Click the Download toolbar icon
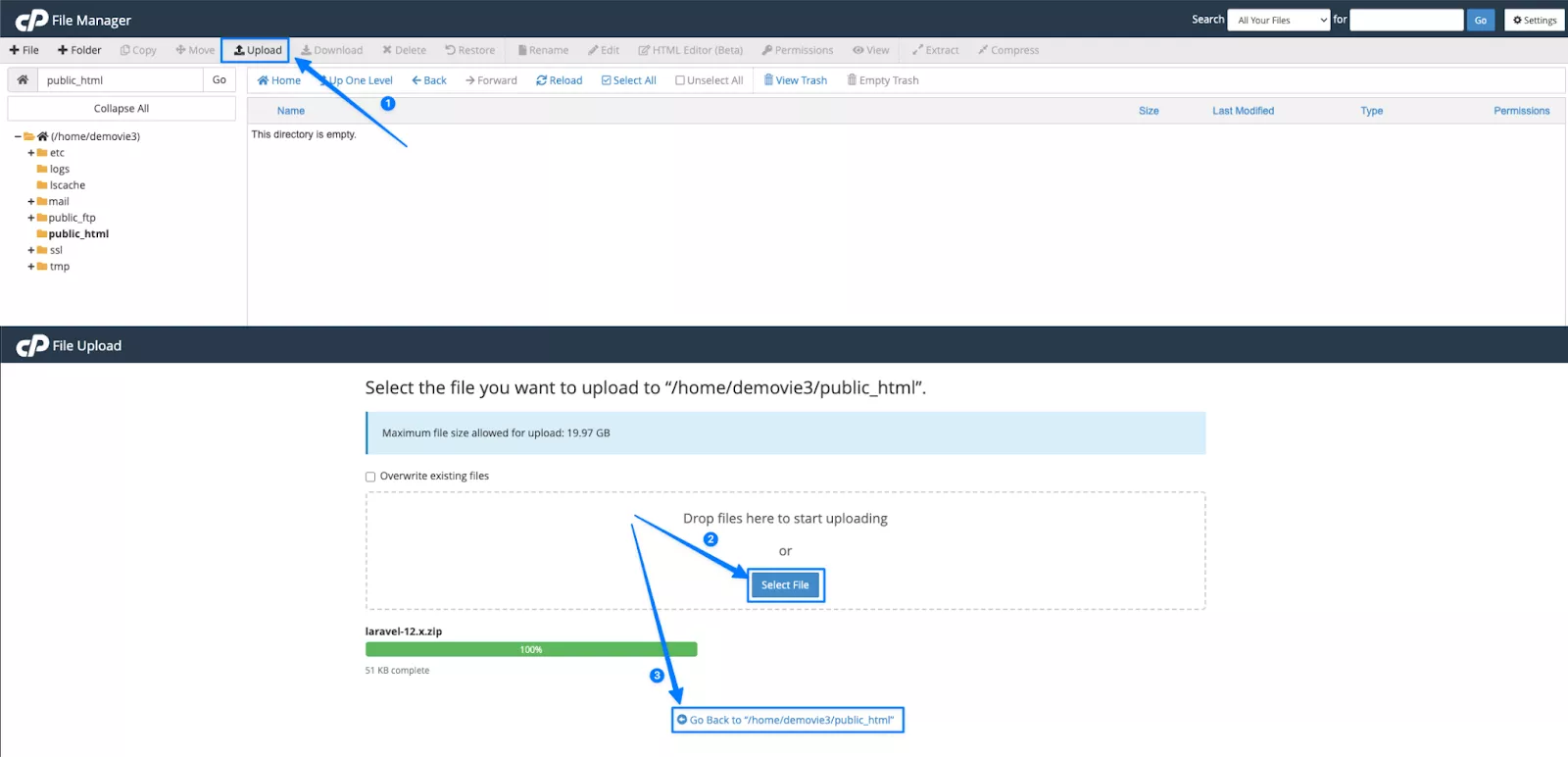 [331, 50]
